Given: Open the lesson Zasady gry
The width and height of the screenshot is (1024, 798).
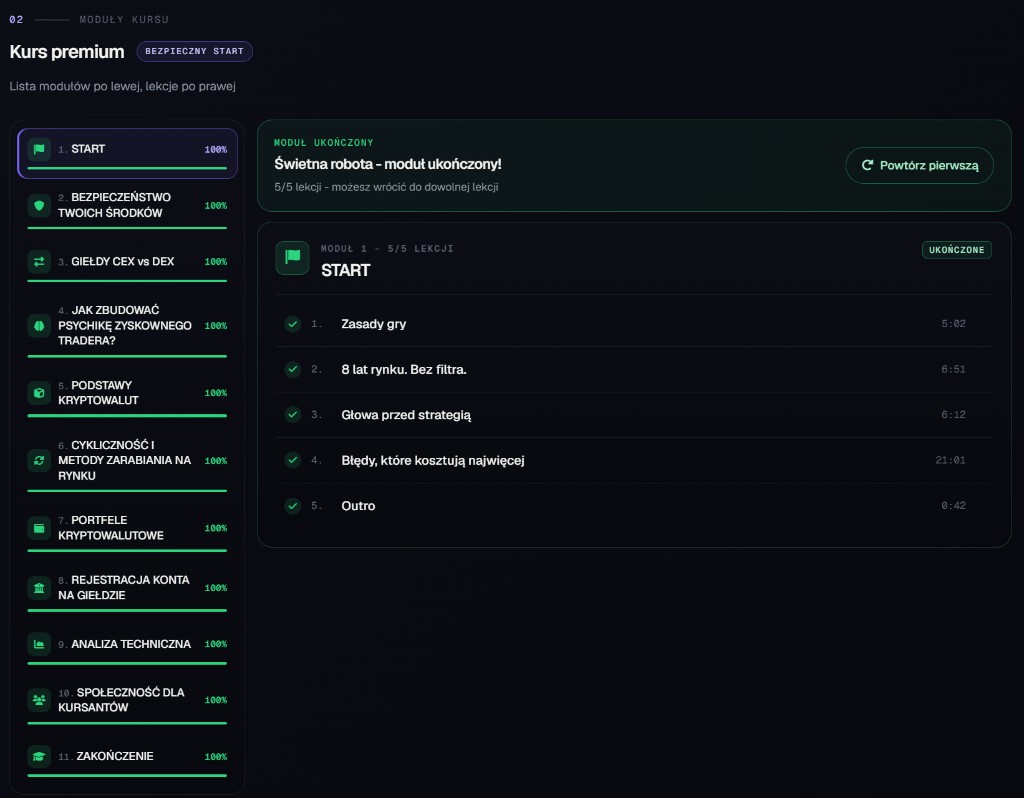Looking at the screenshot, I should click(633, 324).
